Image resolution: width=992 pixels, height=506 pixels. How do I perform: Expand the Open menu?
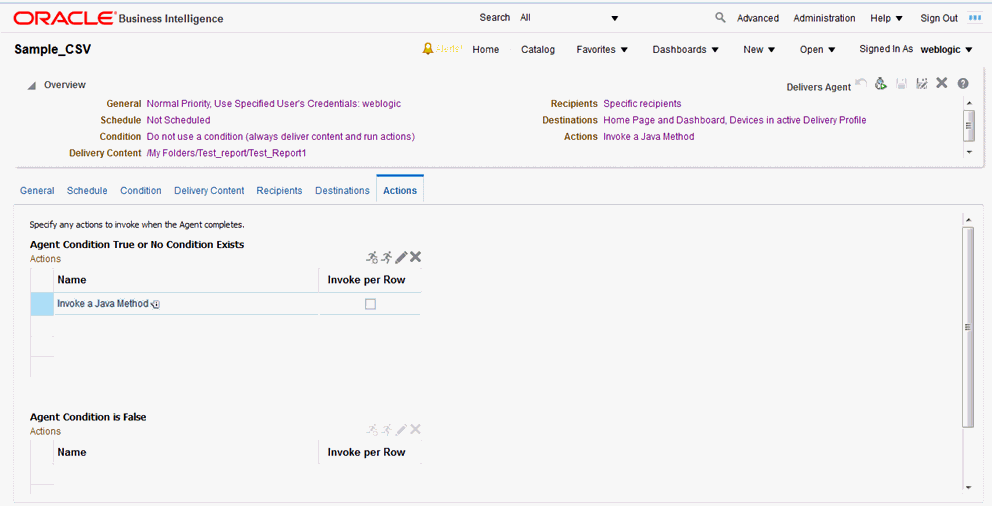click(x=817, y=49)
